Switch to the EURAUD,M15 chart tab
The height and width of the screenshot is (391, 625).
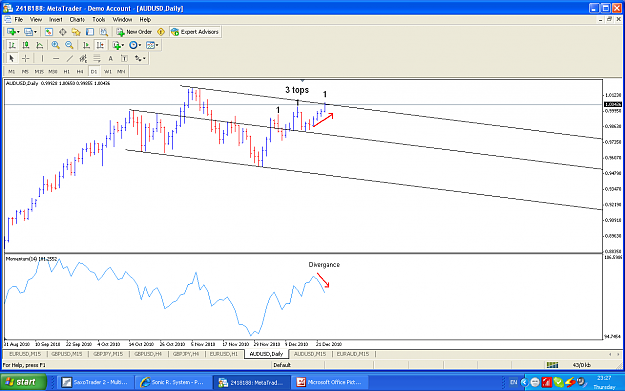(353, 354)
